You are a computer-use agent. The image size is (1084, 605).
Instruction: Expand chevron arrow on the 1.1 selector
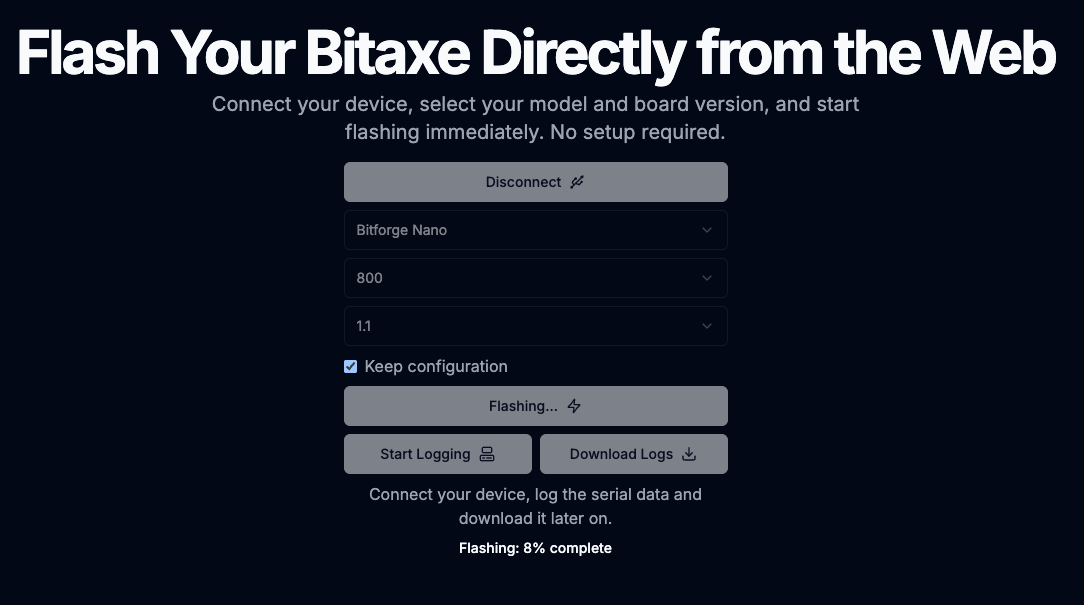(707, 326)
